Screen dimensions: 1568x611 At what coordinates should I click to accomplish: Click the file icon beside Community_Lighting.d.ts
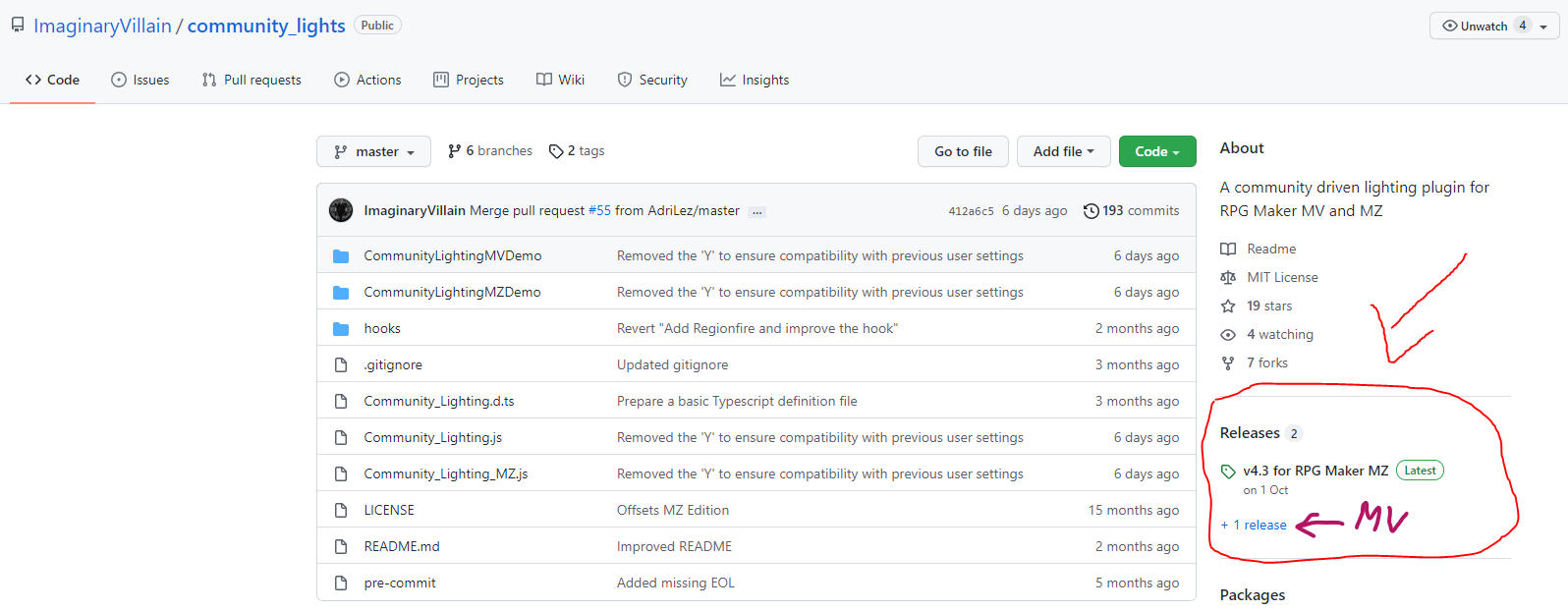pos(341,401)
